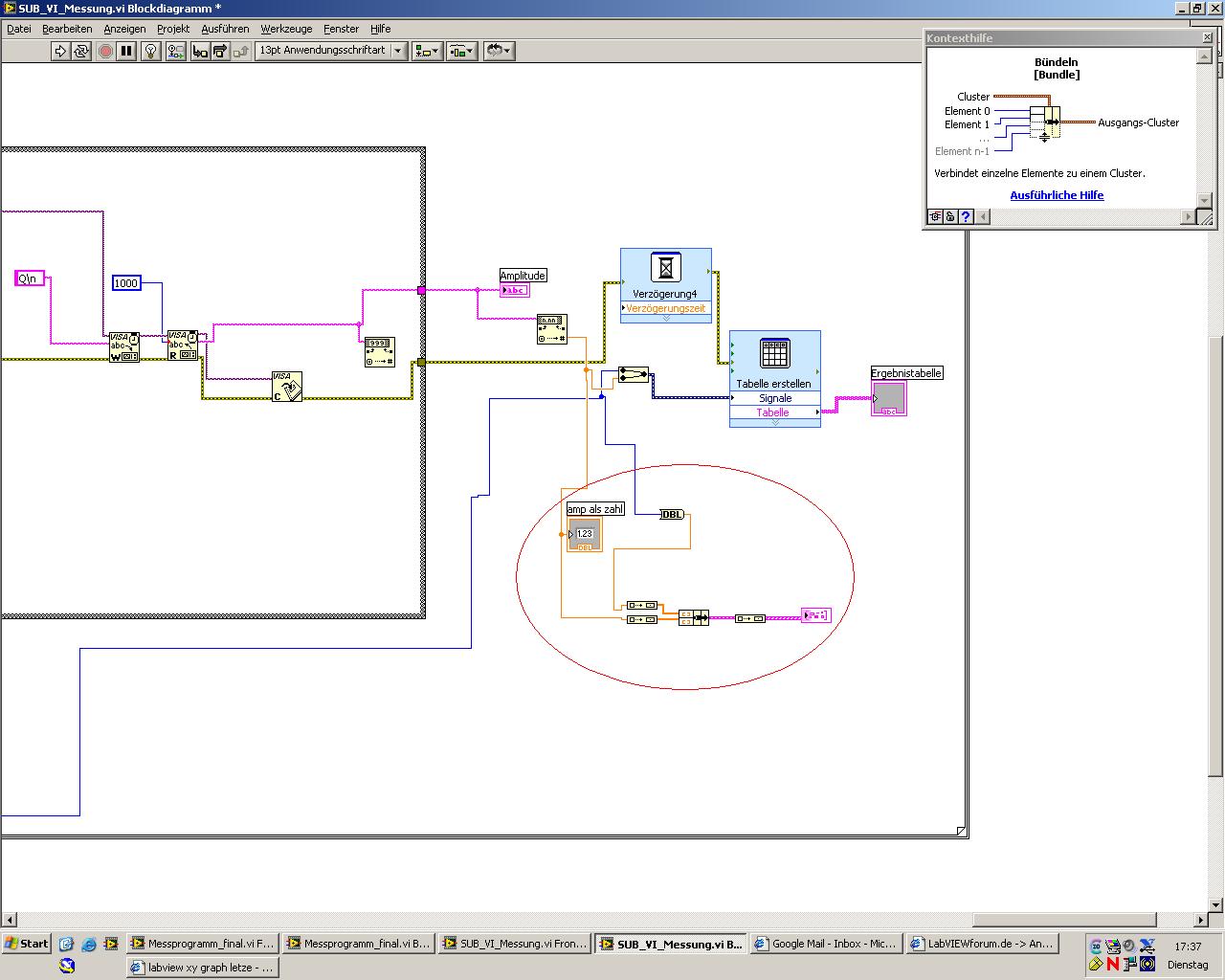Expand the Verzögerung4 node chevron
The image size is (1225, 980).
666,318
